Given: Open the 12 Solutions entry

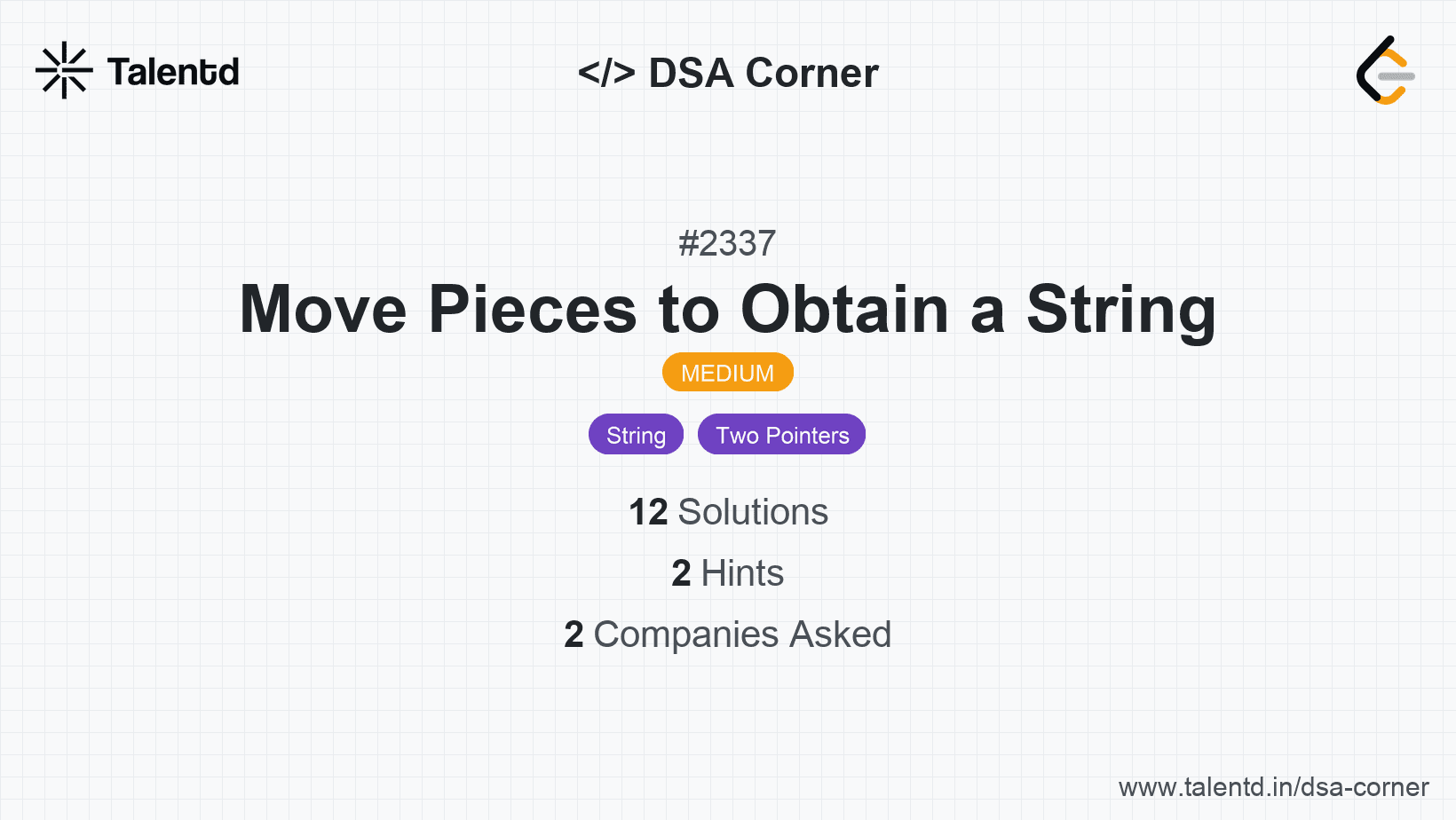Looking at the screenshot, I should pos(728,512).
